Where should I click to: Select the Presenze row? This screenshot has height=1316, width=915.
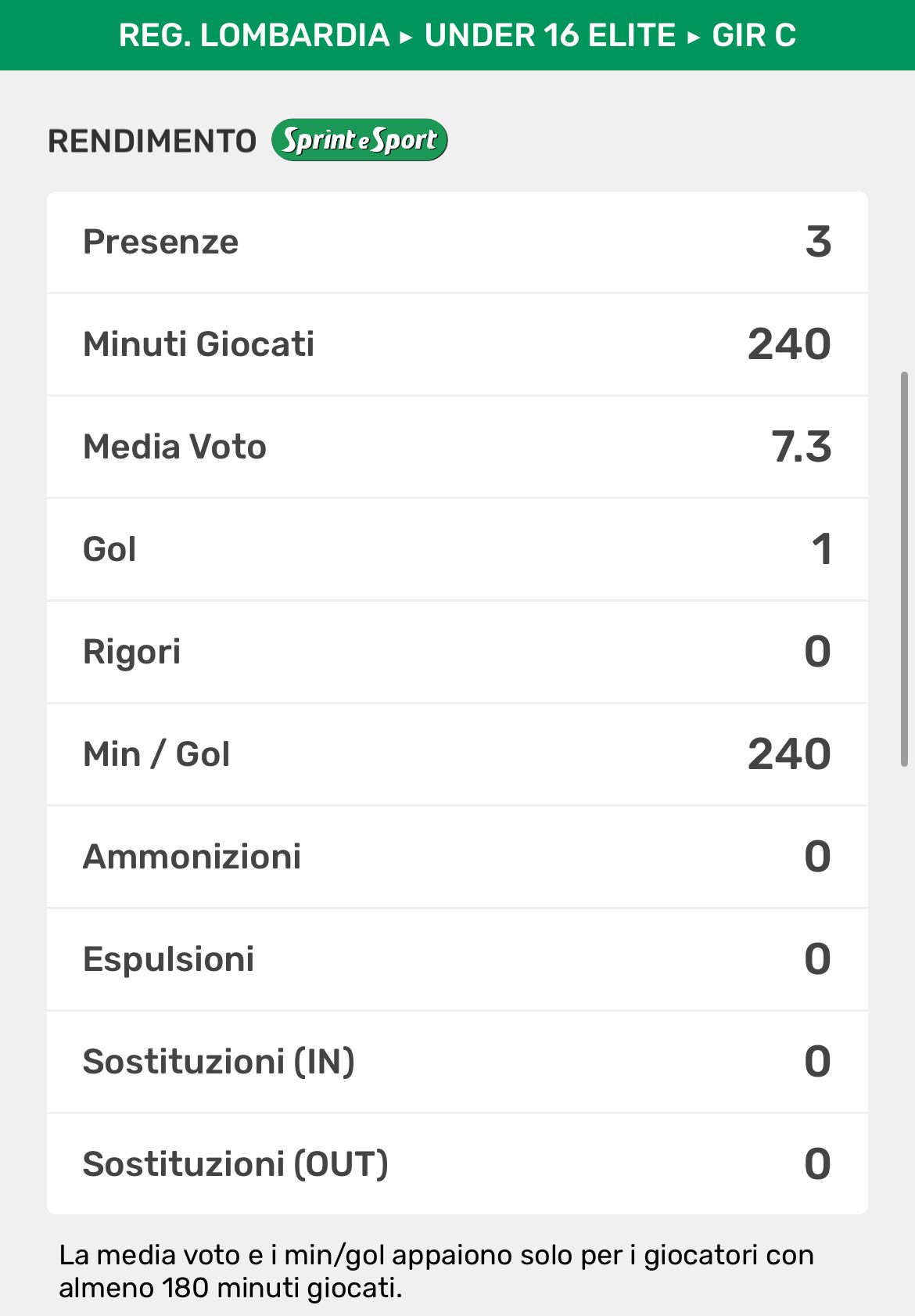tap(457, 242)
